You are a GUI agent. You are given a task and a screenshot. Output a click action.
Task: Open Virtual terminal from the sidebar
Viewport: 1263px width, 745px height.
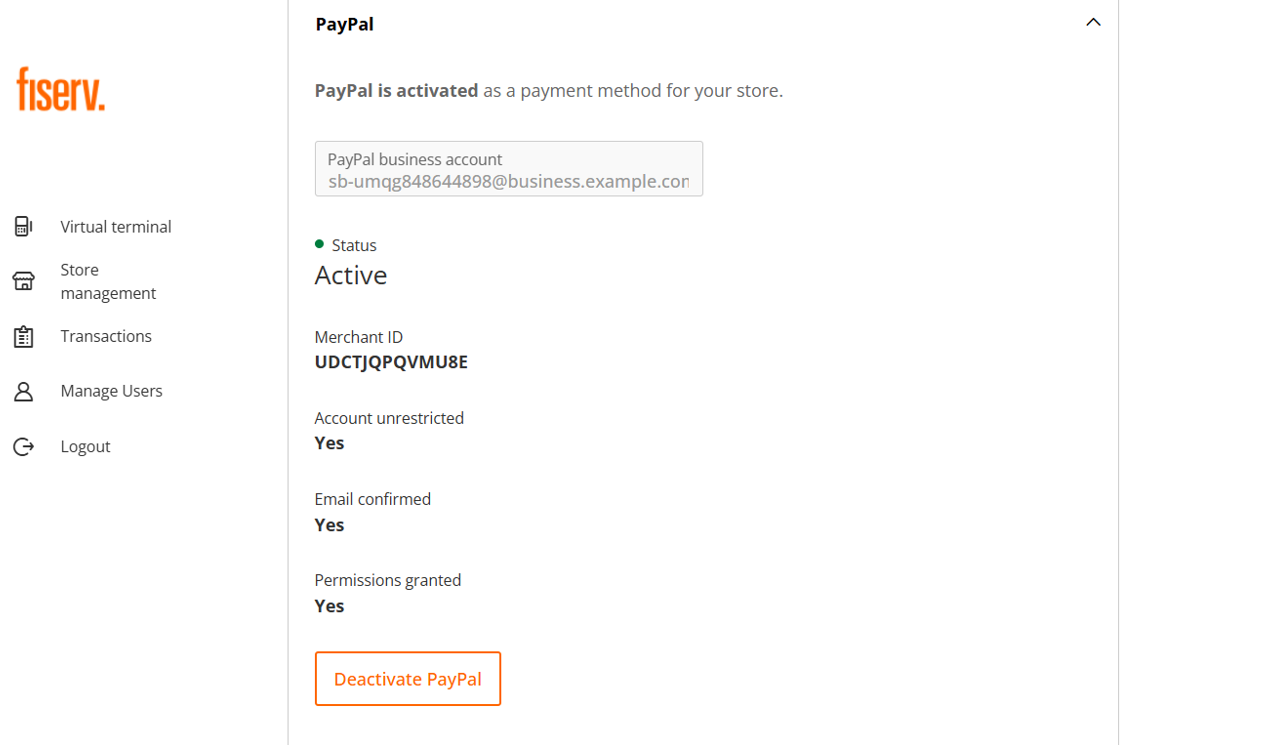116,226
